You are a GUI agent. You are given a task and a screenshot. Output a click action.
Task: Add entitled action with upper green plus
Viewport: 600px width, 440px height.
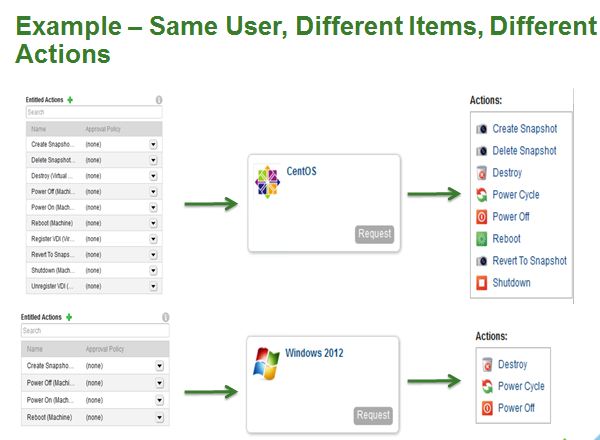[71, 100]
